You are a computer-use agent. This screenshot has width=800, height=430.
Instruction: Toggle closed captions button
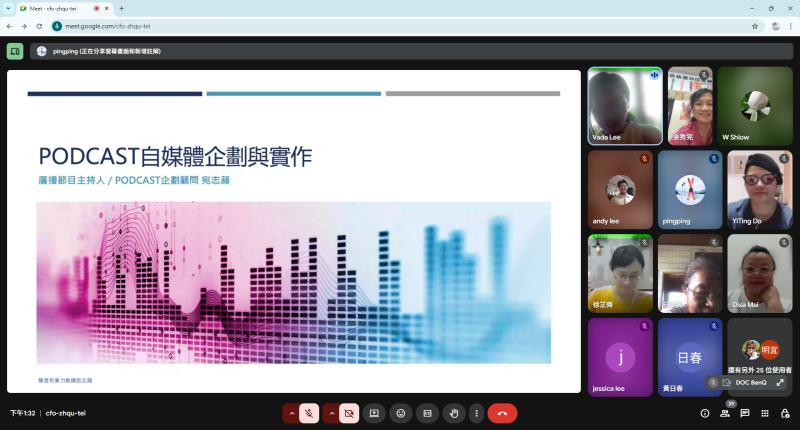pos(427,413)
